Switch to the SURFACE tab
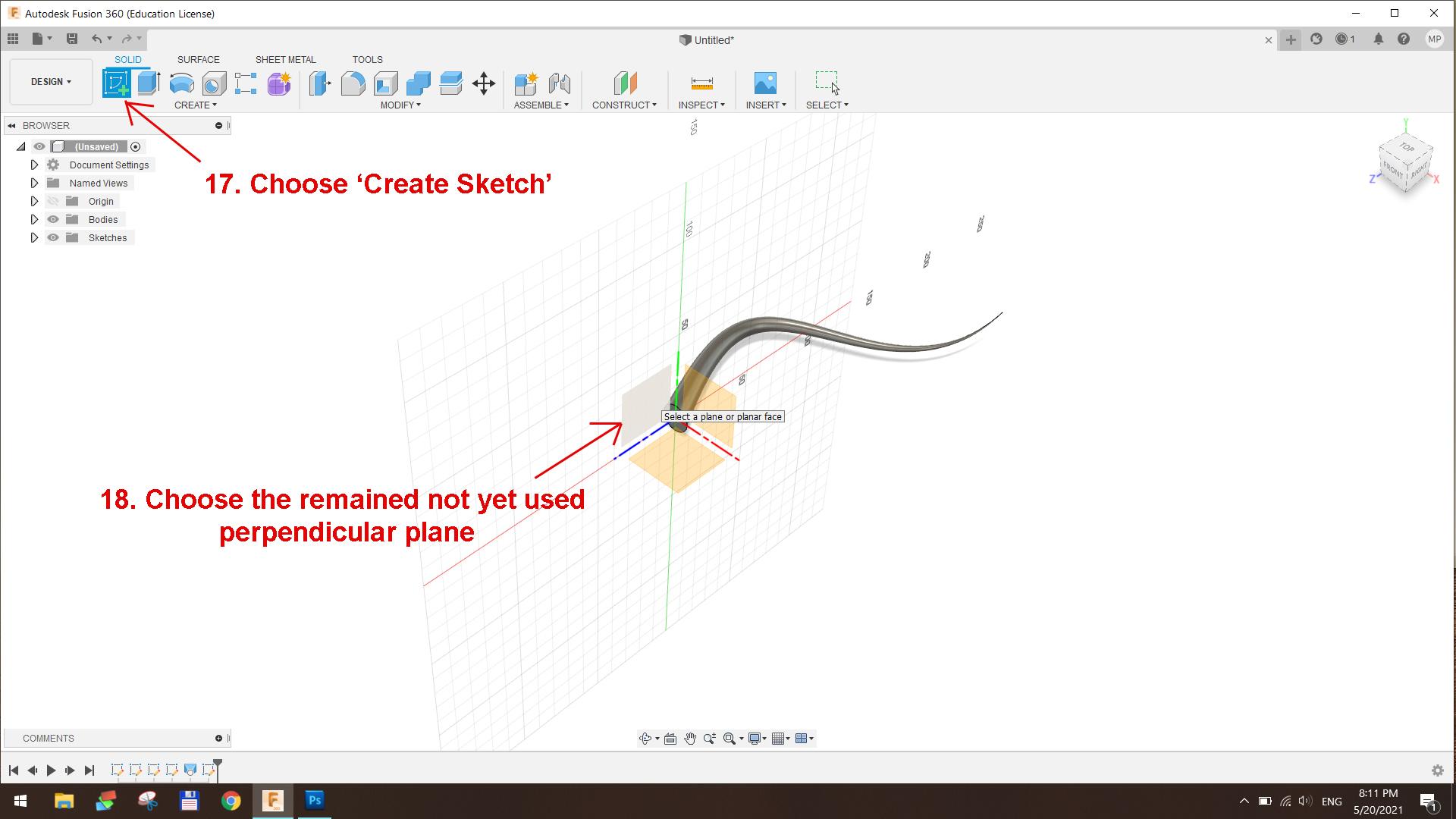 pyautogui.click(x=198, y=59)
